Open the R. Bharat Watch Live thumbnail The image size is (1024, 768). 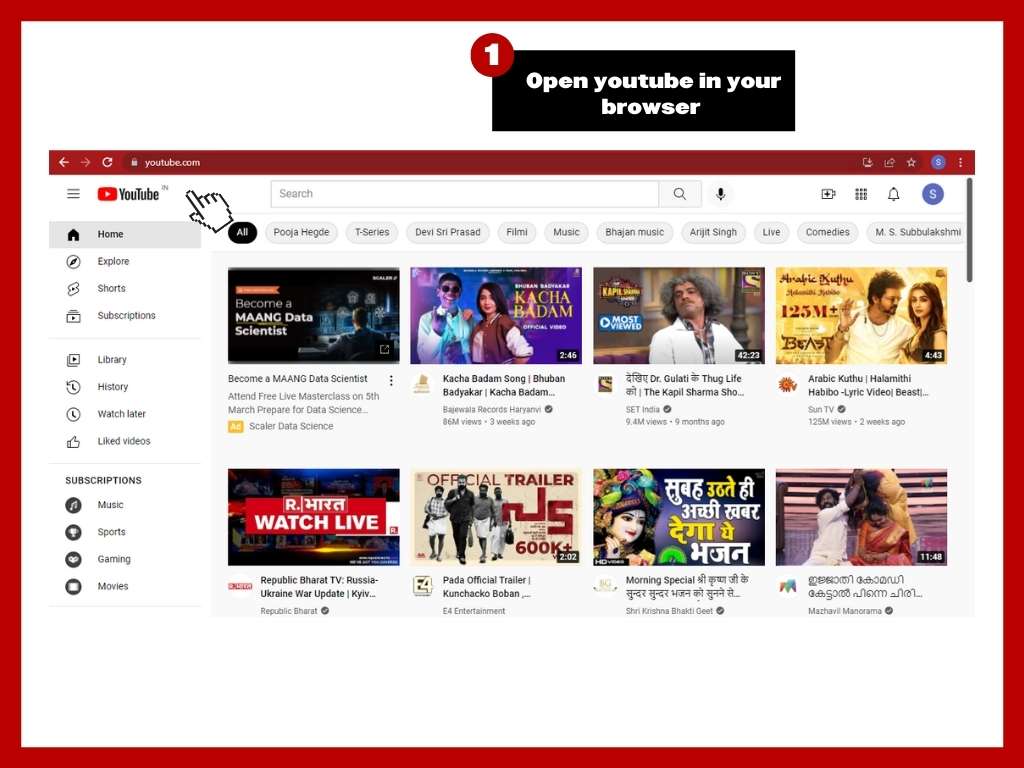point(313,517)
